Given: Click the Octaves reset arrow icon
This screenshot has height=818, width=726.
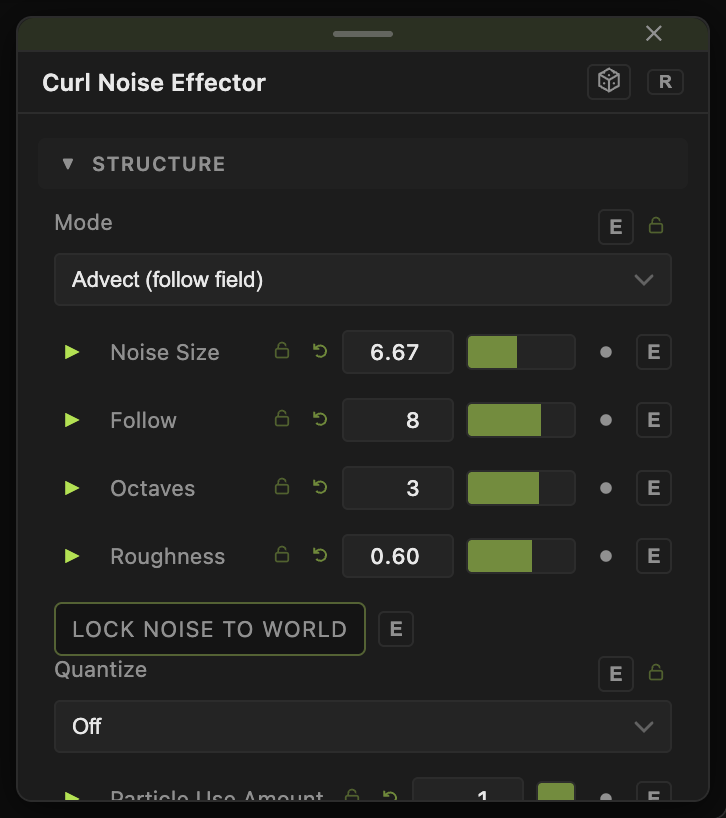Looking at the screenshot, I should [320, 487].
